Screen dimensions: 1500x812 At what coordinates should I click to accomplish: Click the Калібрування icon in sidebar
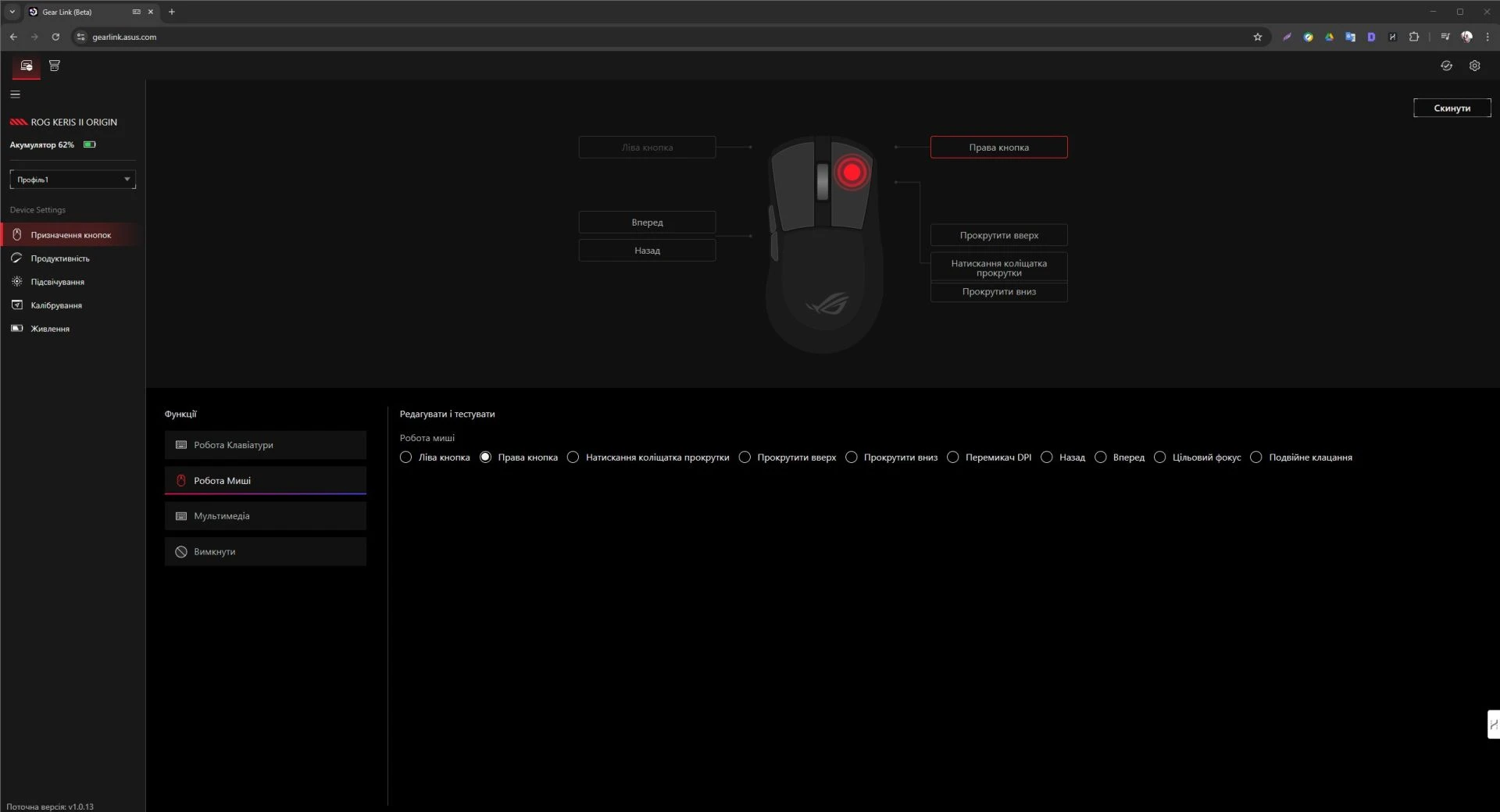click(16, 305)
